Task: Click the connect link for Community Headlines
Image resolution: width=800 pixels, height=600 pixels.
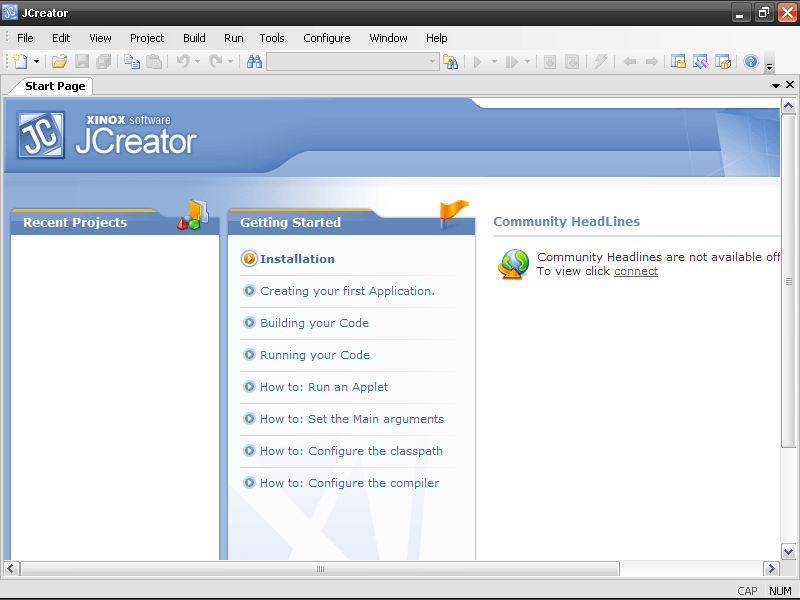Action: (636, 271)
